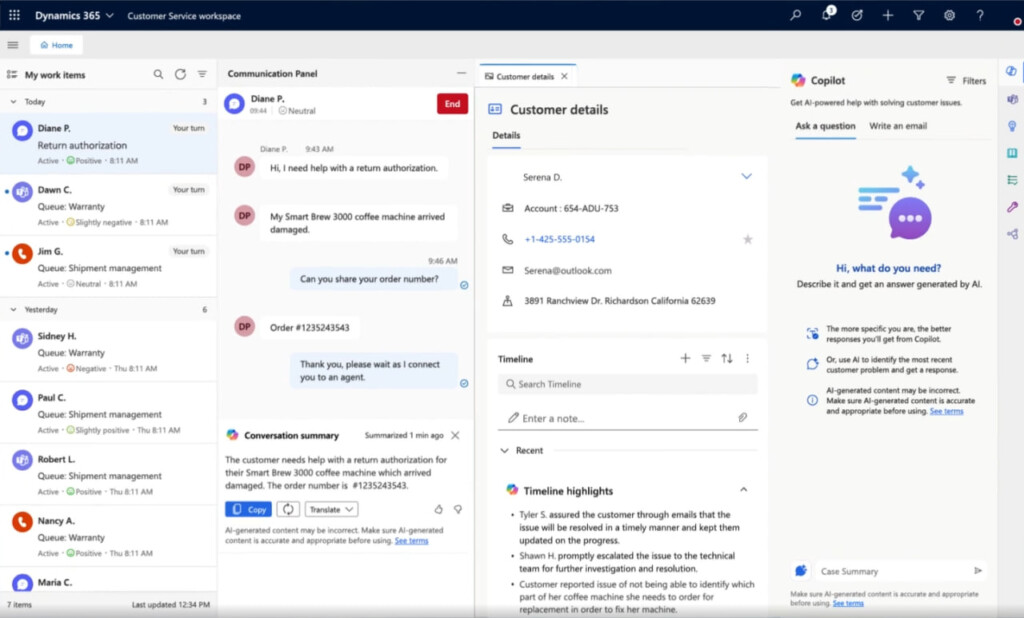The height and width of the screenshot is (618, 1024).
Task: Open the work items sort filter icon
Action: click(202, 74)
